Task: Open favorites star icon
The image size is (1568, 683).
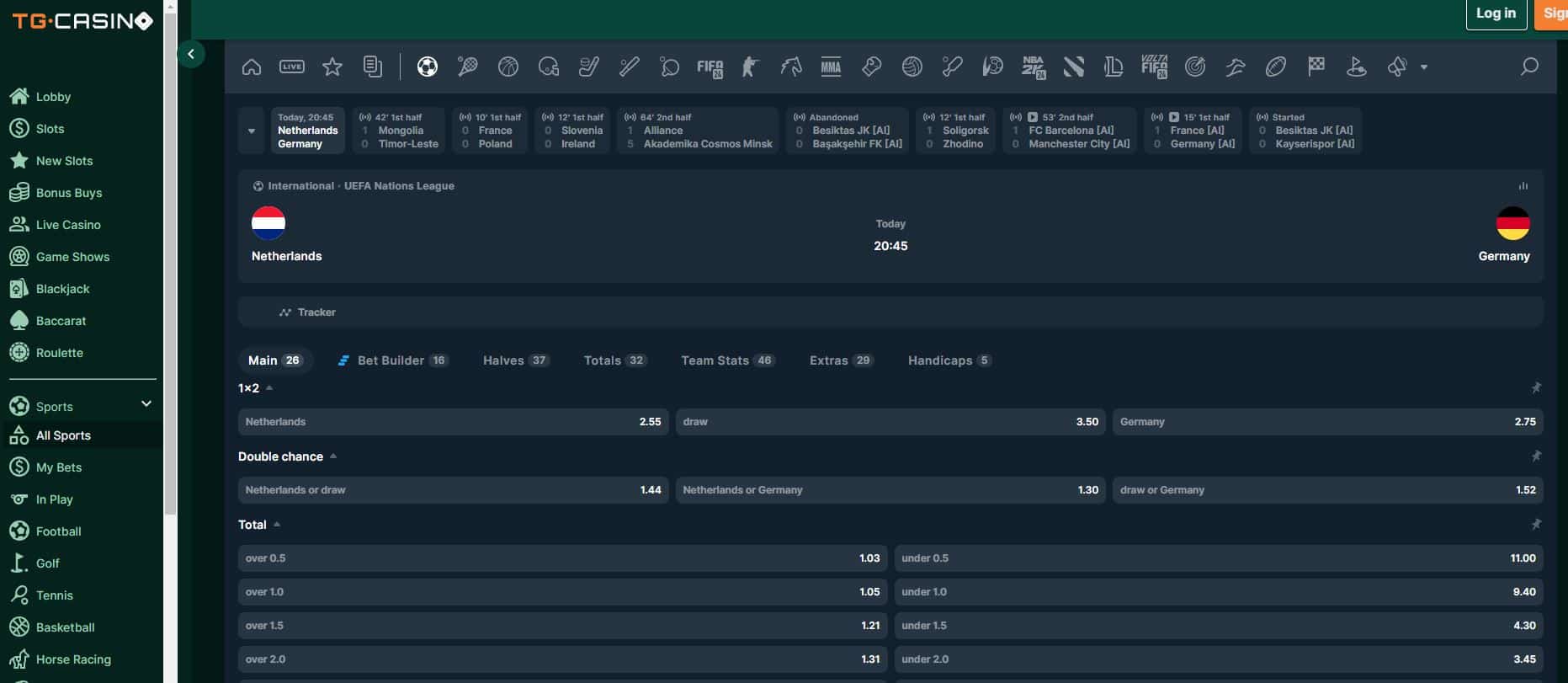Action: coord(332,67)
